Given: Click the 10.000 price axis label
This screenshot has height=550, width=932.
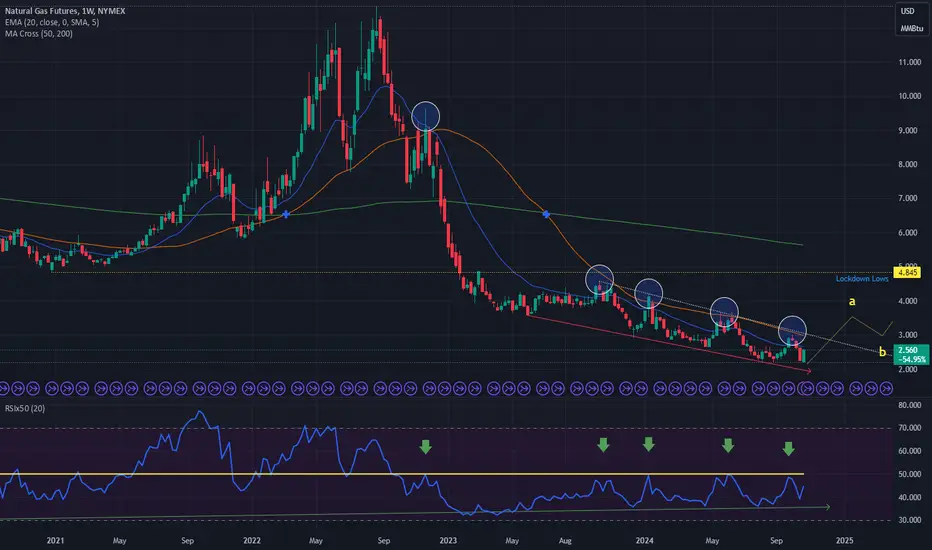Looking at the screenshot, I should pos(909,96).
